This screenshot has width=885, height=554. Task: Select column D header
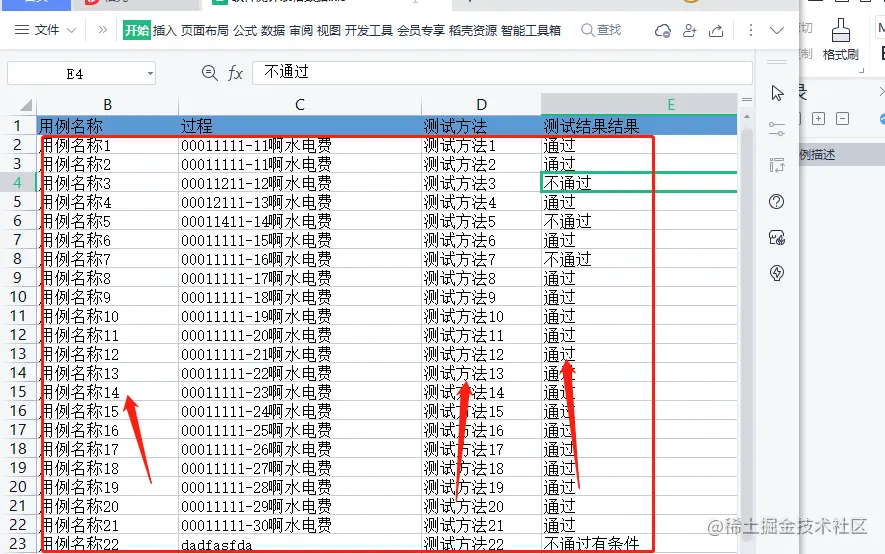481,105
